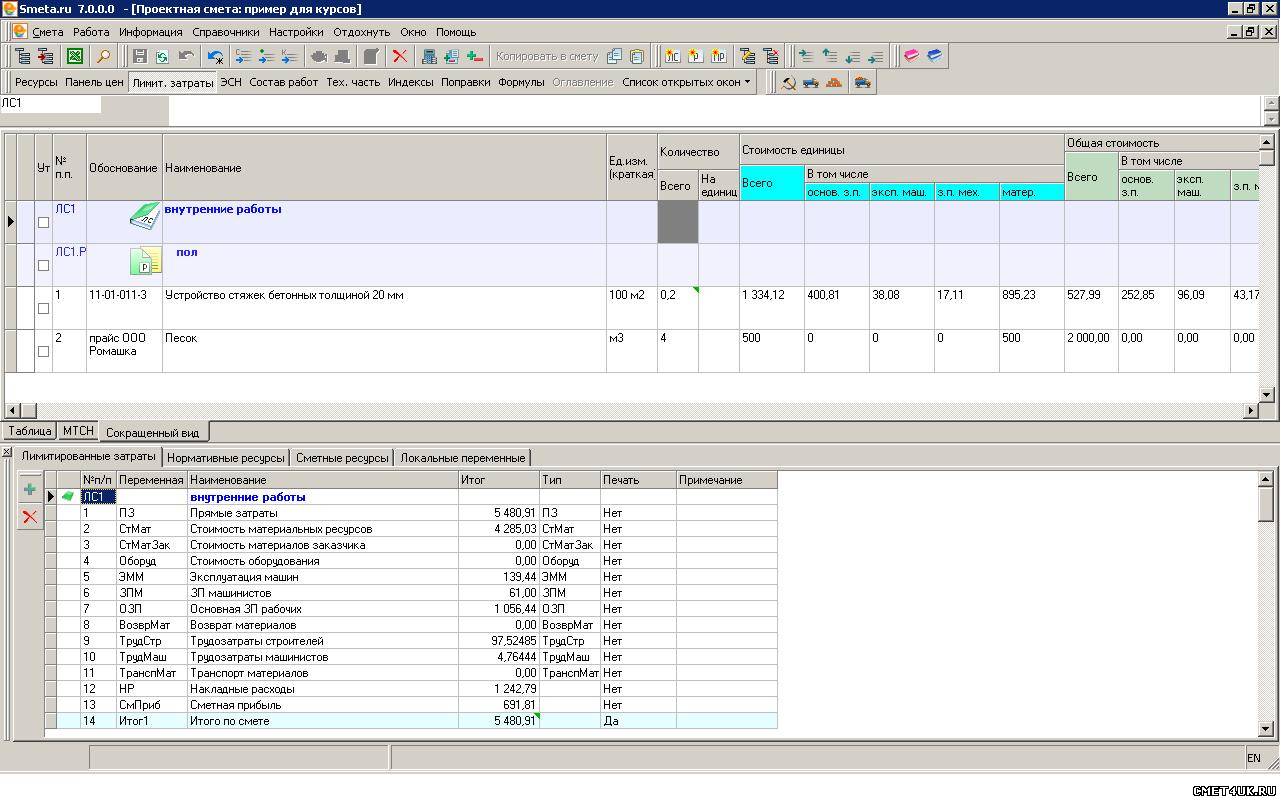
Task: Switch to the МТСН view tab
Action: [78, 432]
